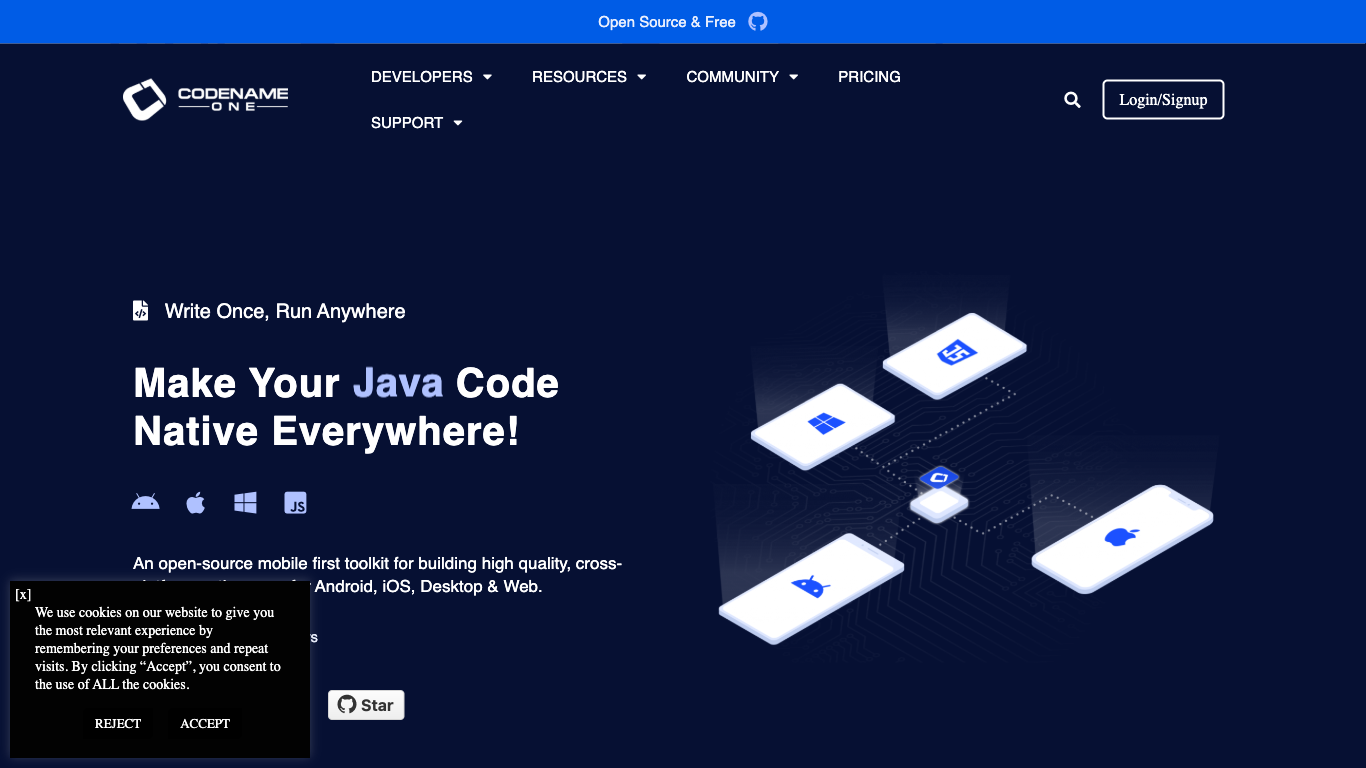Screen dimensions: 1366x768
Task: Expand the Community menu
Action: pyautogui.click(x=742, y=77)
